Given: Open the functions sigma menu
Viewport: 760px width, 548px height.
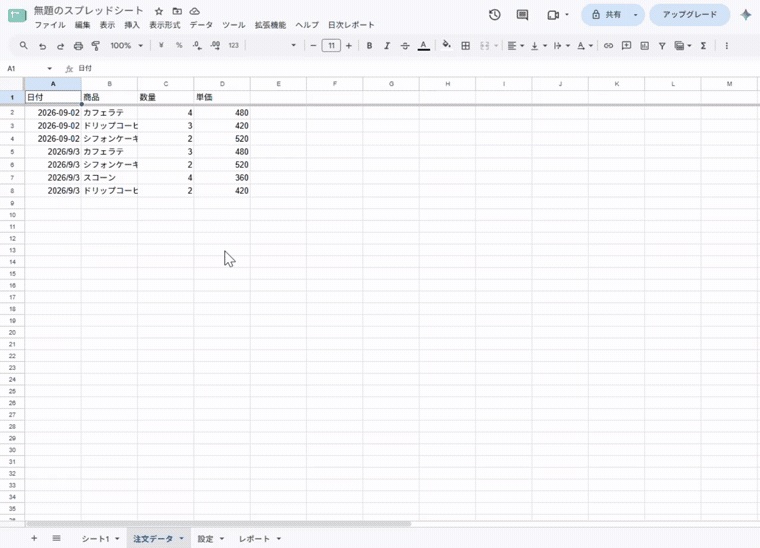Looking at the screenshot, I should point(703,46).
